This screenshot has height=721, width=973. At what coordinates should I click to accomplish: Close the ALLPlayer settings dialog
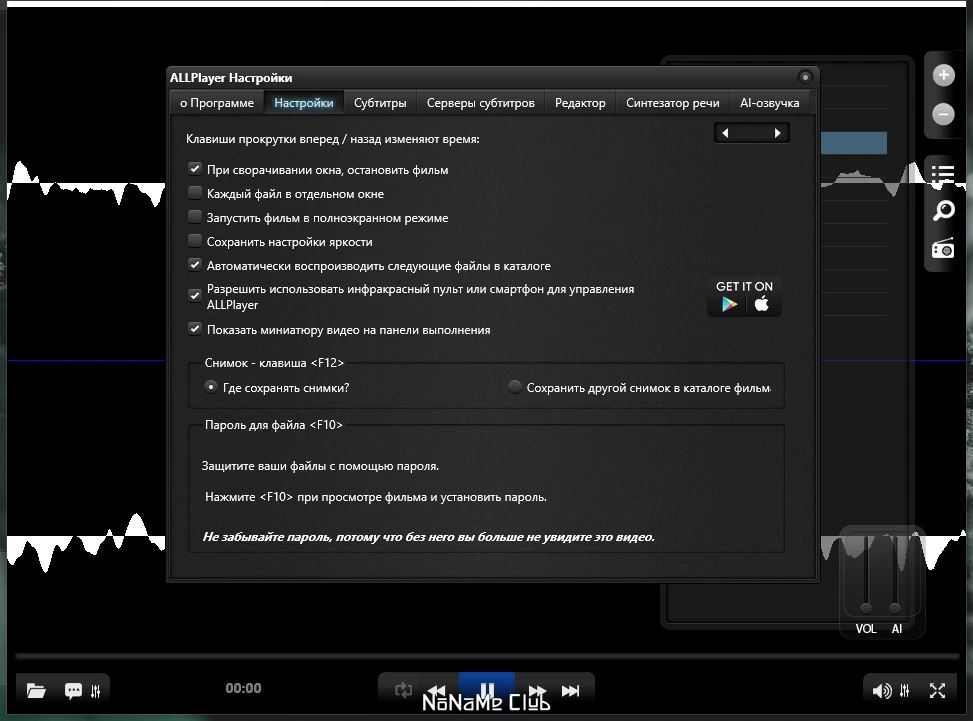pos(805,77)
